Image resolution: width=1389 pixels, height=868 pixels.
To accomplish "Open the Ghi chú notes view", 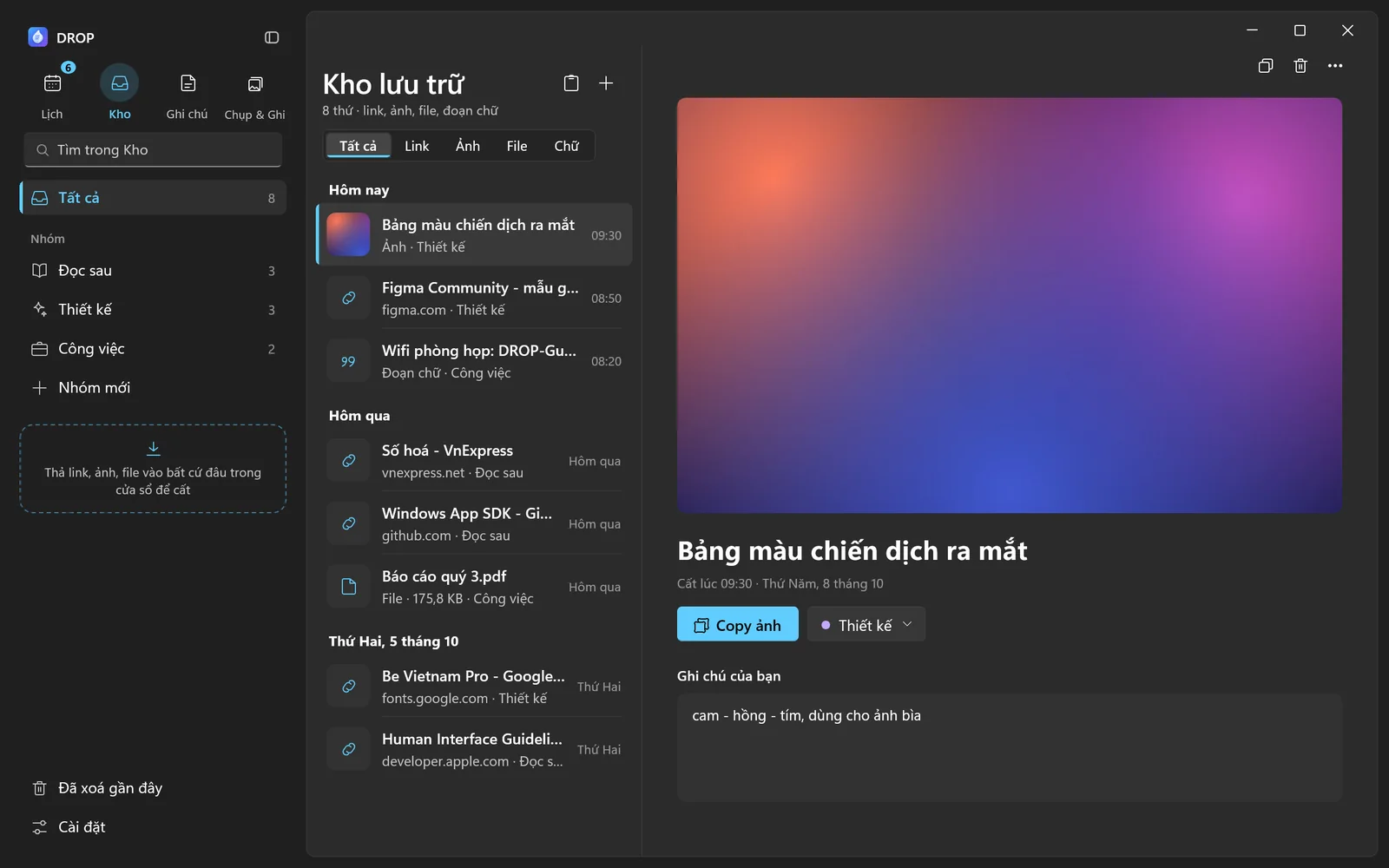I will click(x=188, y=93).
